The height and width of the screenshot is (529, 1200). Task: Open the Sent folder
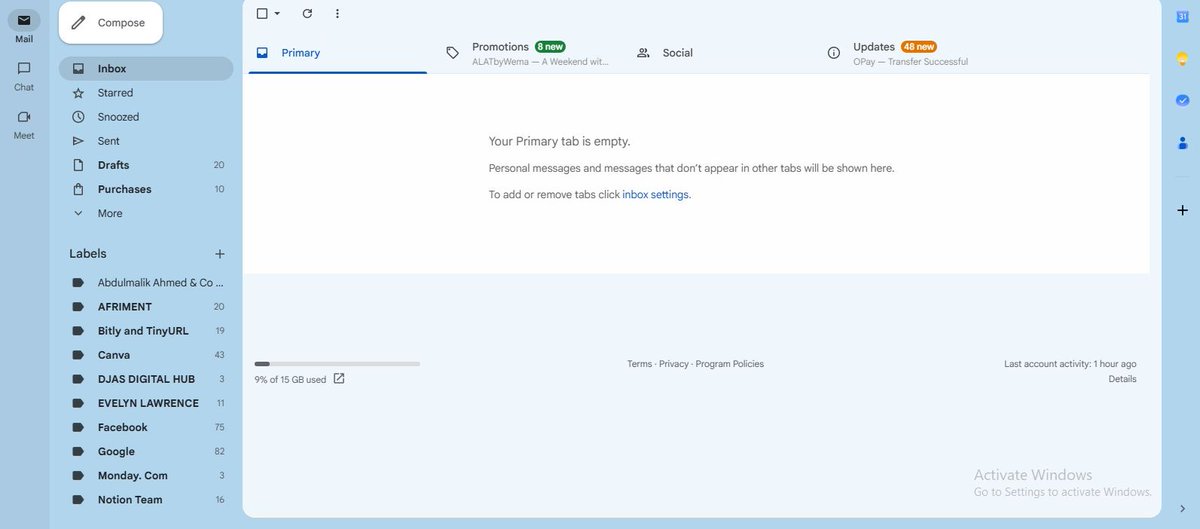(146, 141)
